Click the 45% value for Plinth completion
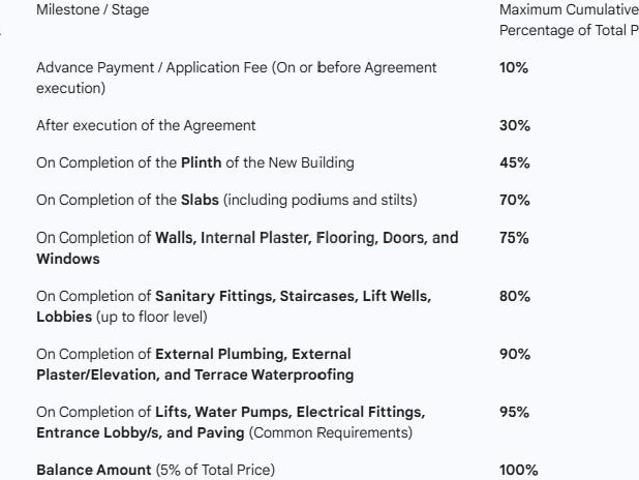This screenshot has height=480, width=639. [x=514, y=163]
